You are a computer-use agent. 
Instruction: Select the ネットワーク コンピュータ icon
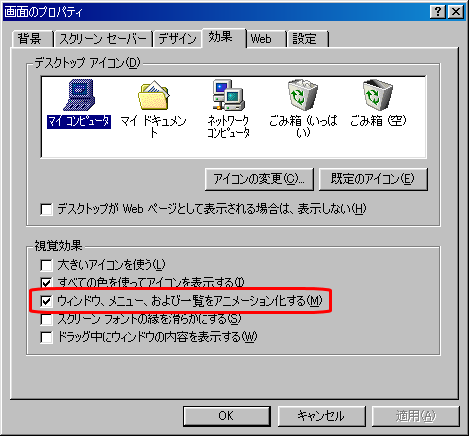(x=229, y=108)
